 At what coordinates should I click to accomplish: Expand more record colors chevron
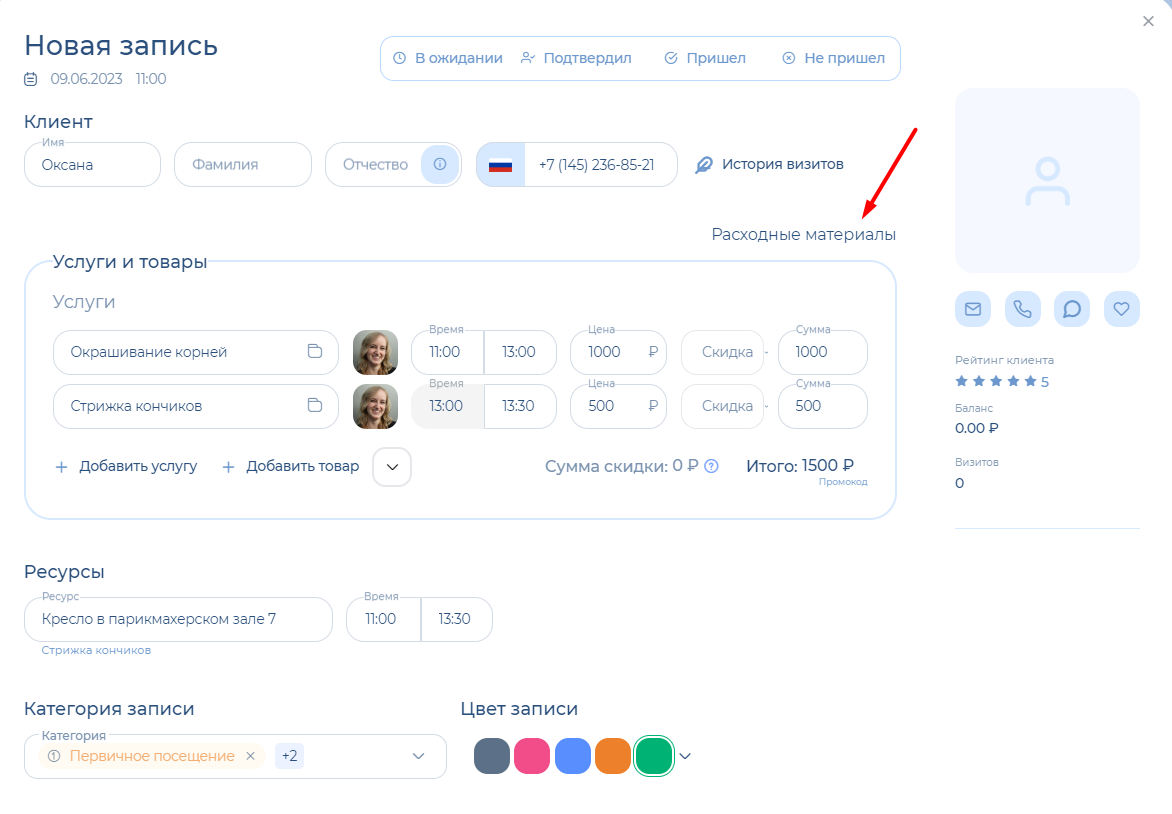(x=685, y=756)
